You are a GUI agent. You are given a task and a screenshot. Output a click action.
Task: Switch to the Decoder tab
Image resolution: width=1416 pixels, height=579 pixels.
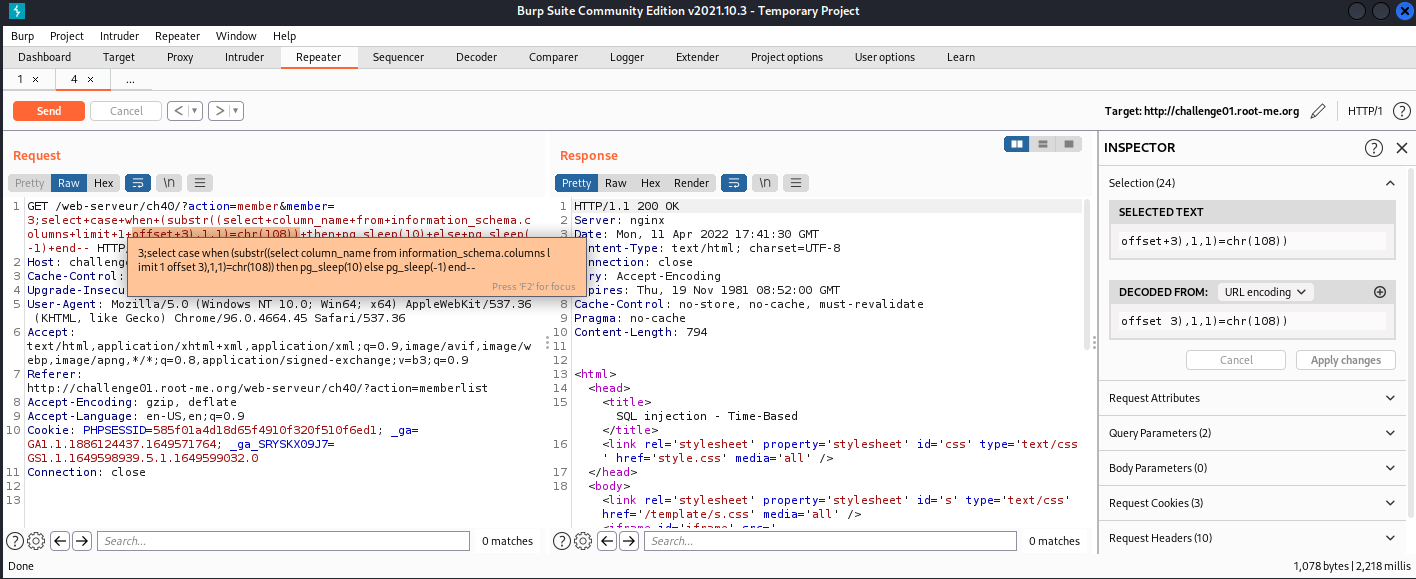[x=476, y=57]
